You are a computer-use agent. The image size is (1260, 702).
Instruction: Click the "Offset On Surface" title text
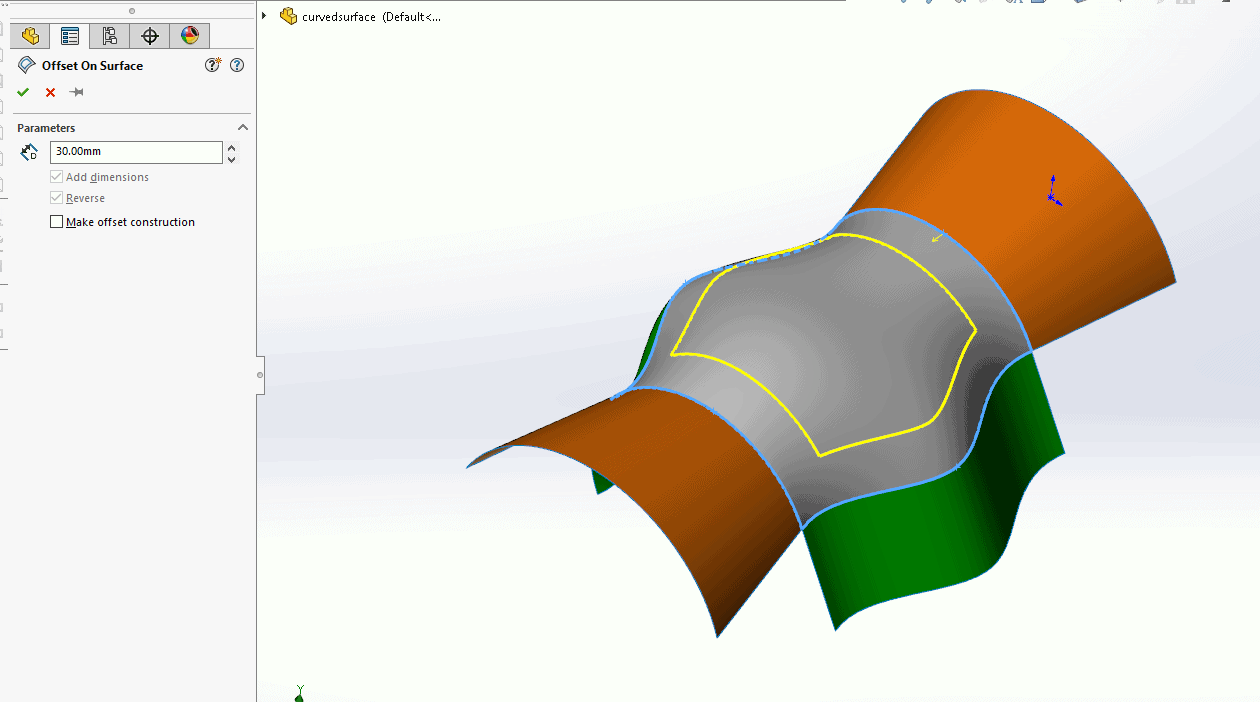point(92,66)
